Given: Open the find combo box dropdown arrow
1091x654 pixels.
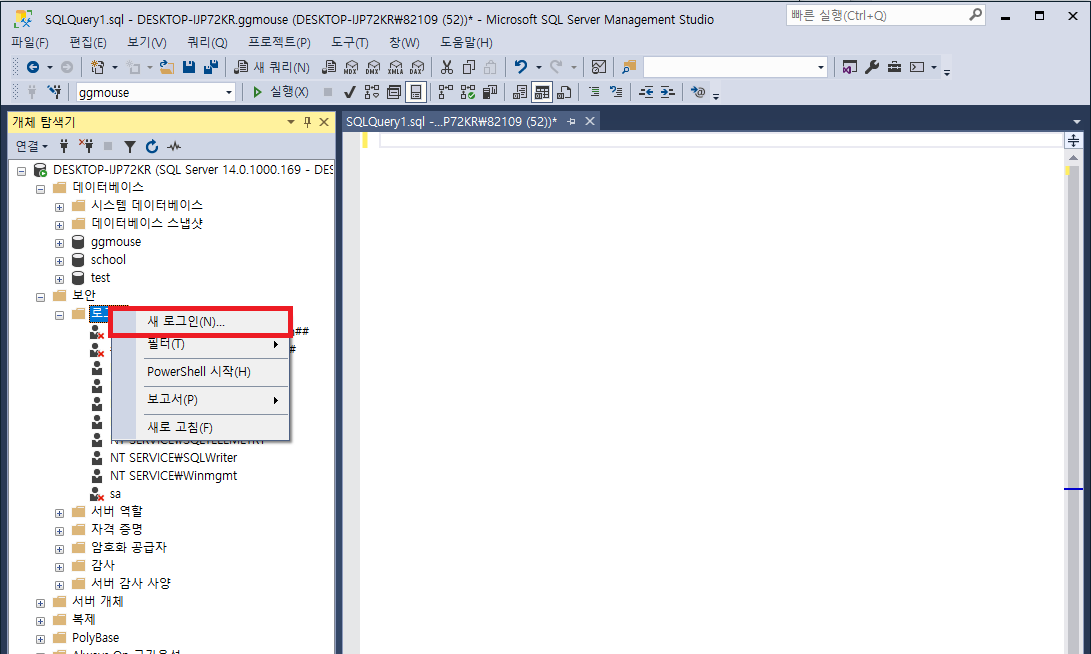Looking at the screenshot, I should pyautogui.click(x=820, y=67).
